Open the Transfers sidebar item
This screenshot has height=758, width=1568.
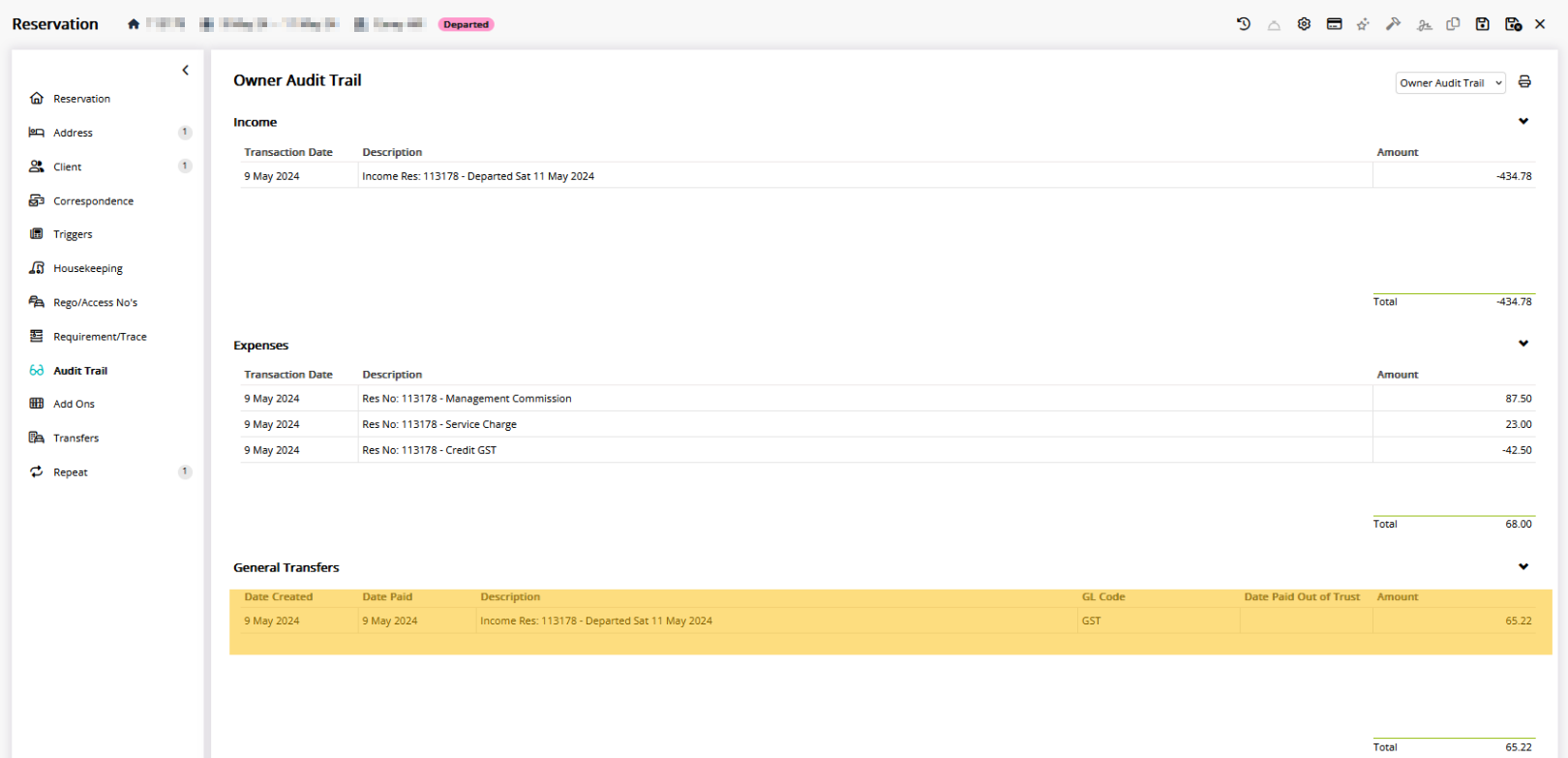(75, 439)
